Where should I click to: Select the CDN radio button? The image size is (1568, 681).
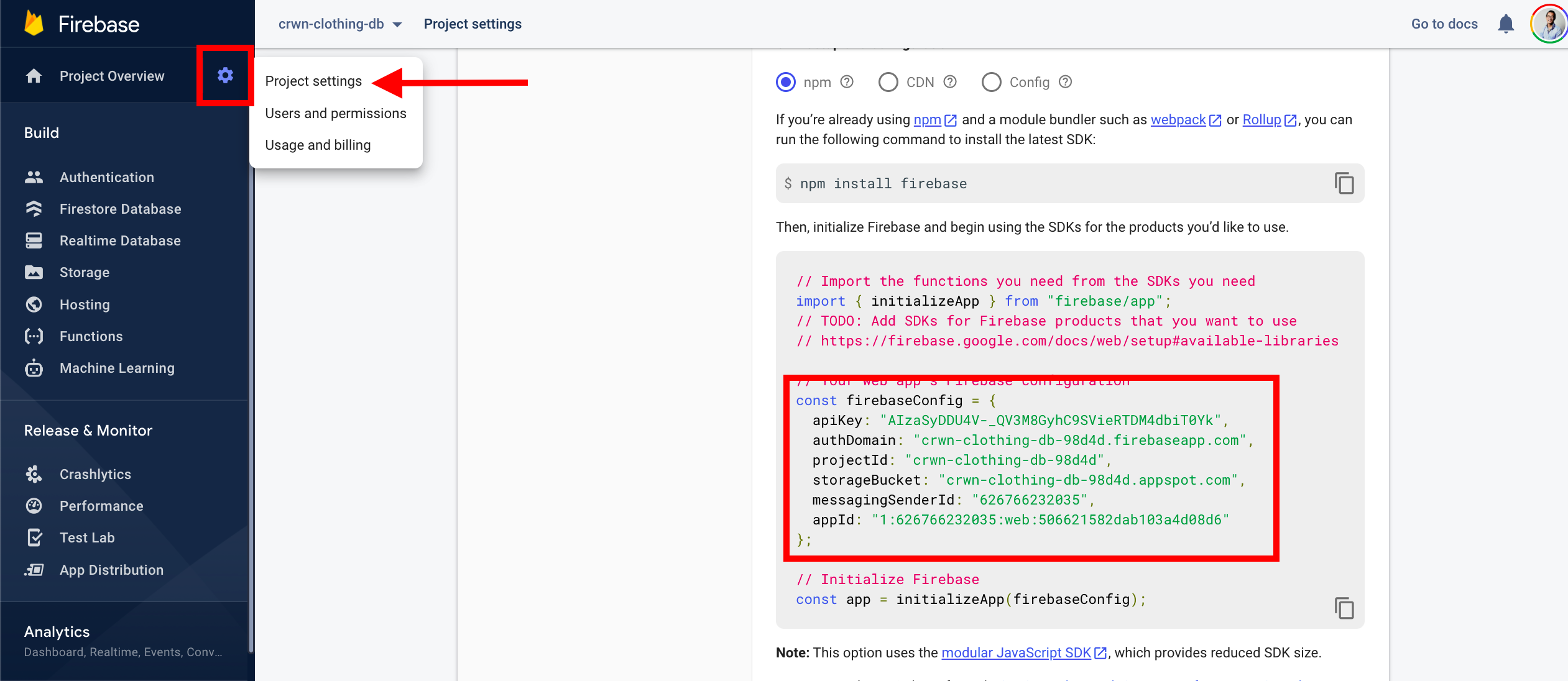(888, 82)
